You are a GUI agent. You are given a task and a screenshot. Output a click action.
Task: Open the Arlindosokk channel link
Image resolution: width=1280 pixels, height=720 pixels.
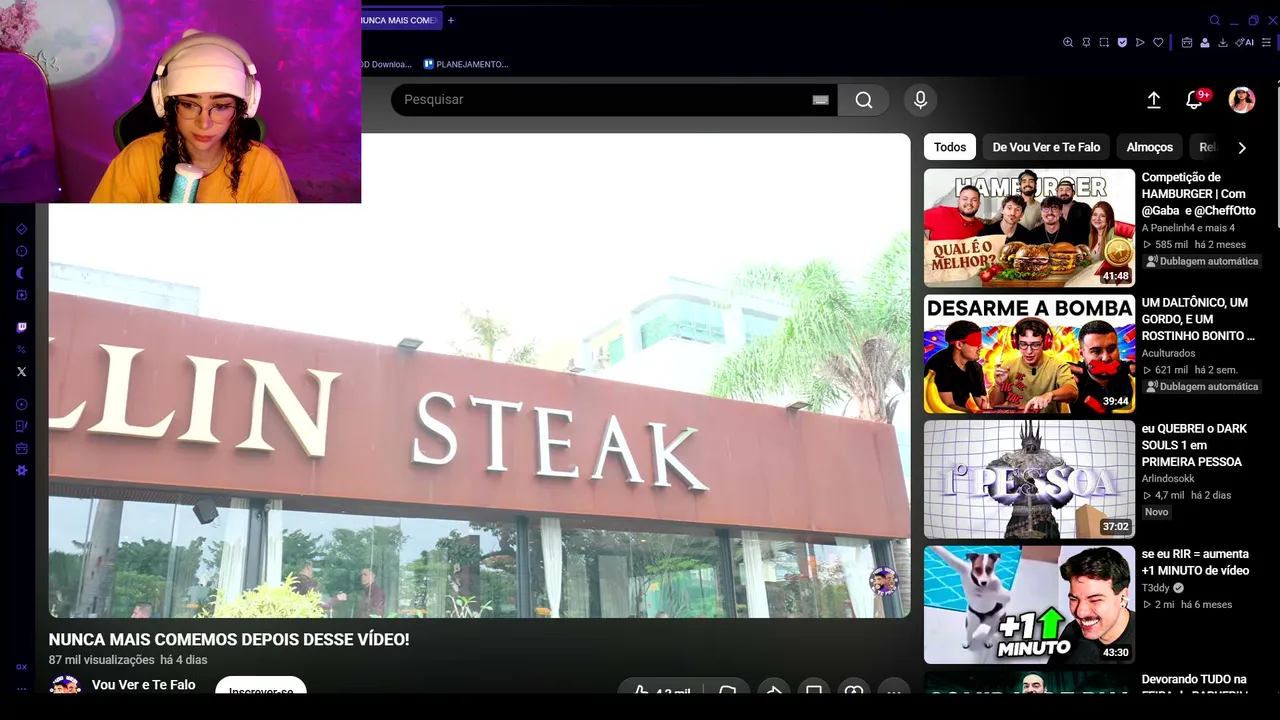(x=1168, y=479)
